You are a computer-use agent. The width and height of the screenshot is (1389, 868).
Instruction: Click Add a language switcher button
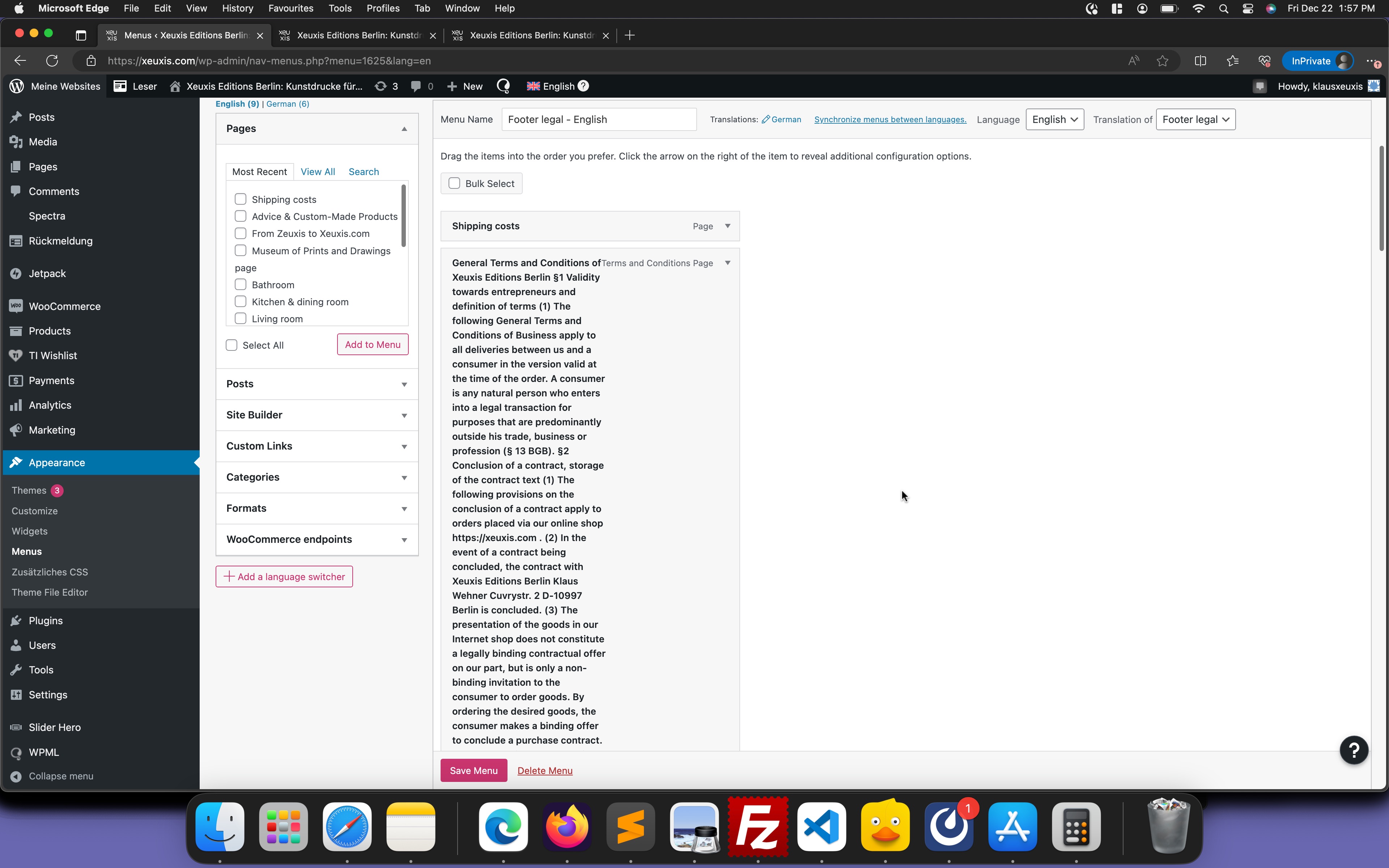click(x=284, y=576)
